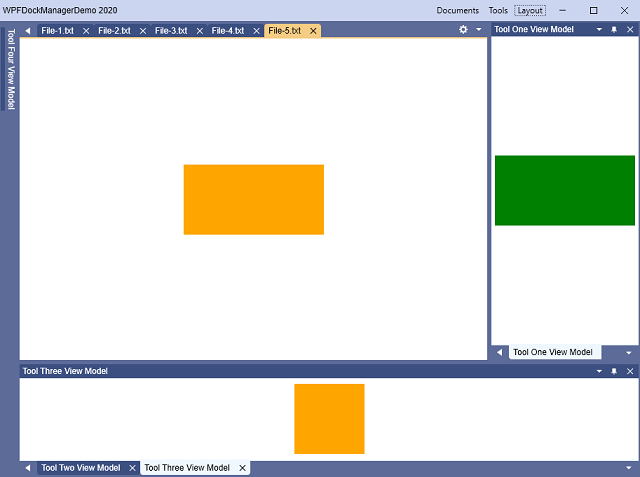Image resolution: width=640 pixels, height=477 pixels.
Task: Close the WPFDockManagerDemo 2020 window
Action: point(624,11)
